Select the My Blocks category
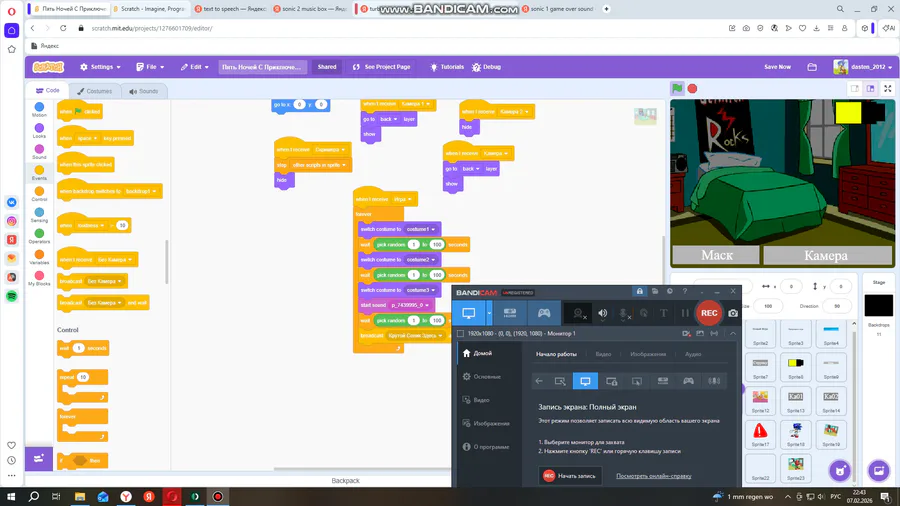This screenshot has height=506, width=900. coord(39,278)
